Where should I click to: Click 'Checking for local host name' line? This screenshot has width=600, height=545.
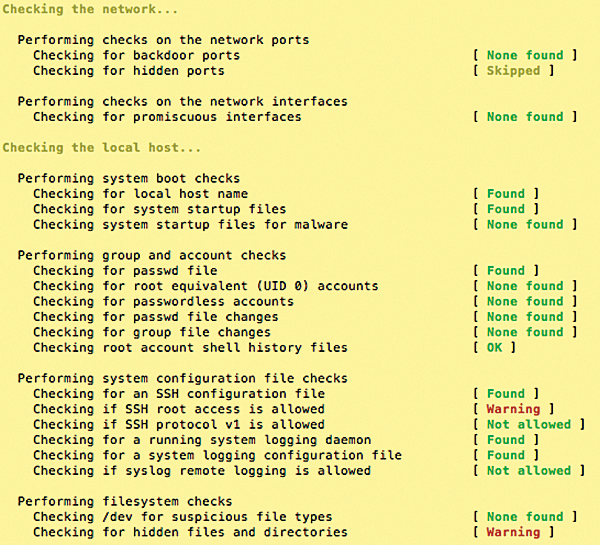pos(140,194)
